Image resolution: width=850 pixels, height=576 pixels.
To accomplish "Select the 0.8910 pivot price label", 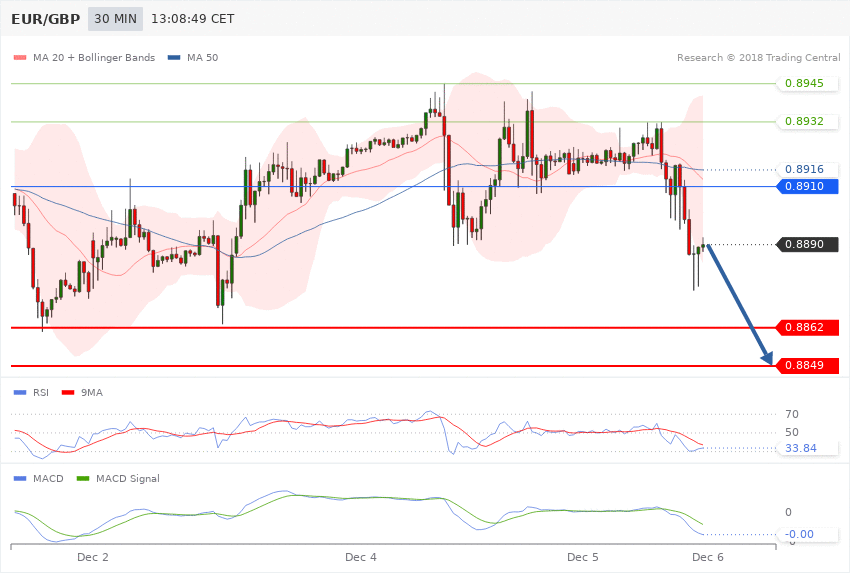I will (808, 186).
